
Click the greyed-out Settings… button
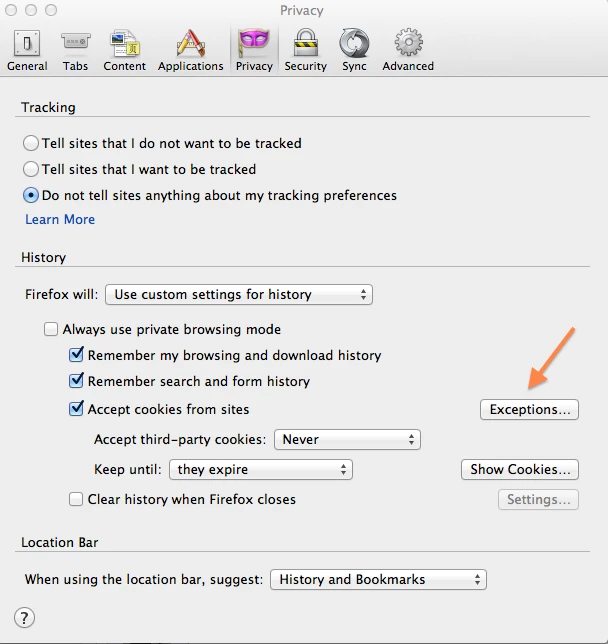pyautogui.click(x=538, y=499)
